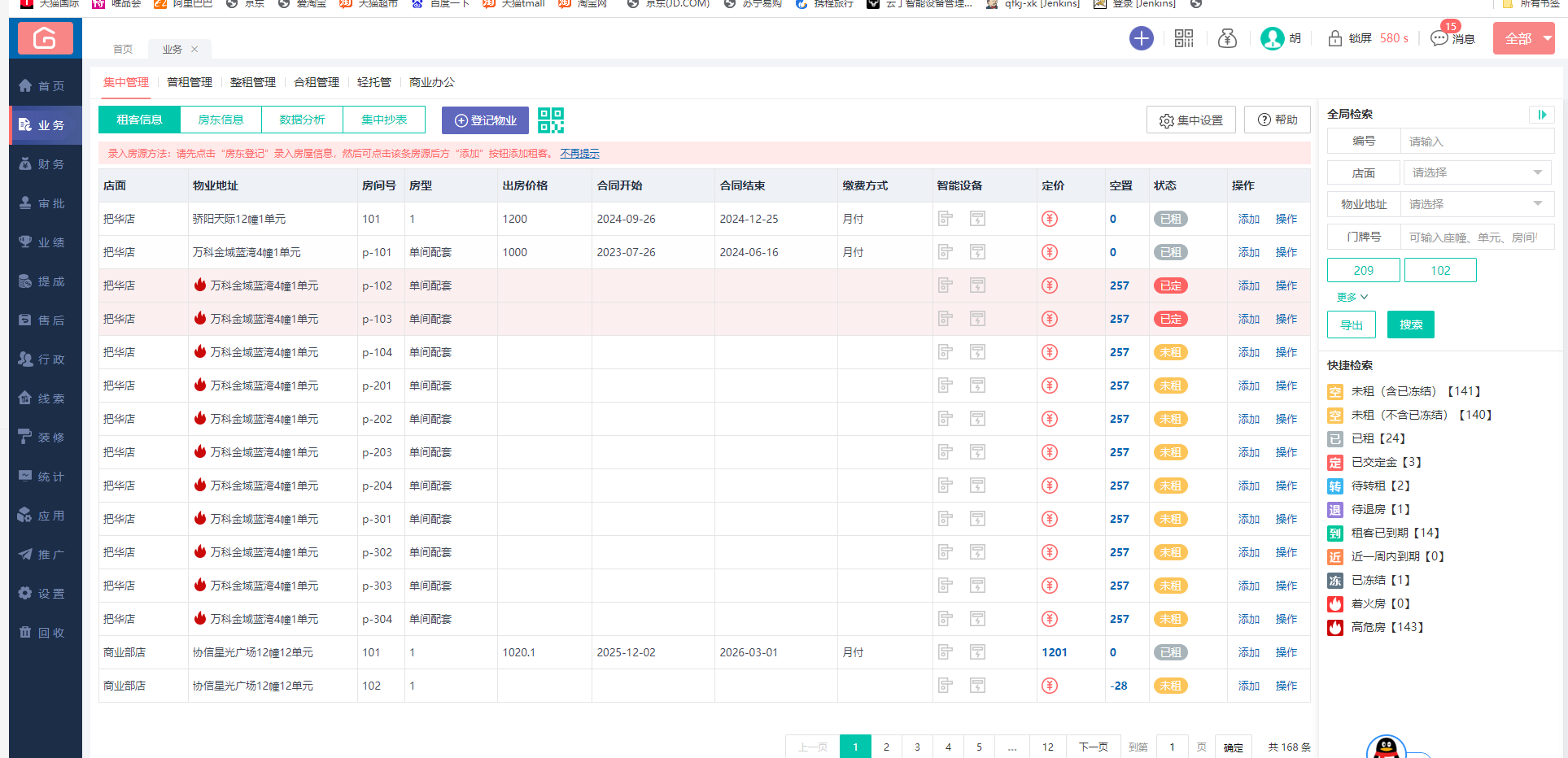Open 设置 in left sidebar

pyautogui.click(x=46, y=593)
